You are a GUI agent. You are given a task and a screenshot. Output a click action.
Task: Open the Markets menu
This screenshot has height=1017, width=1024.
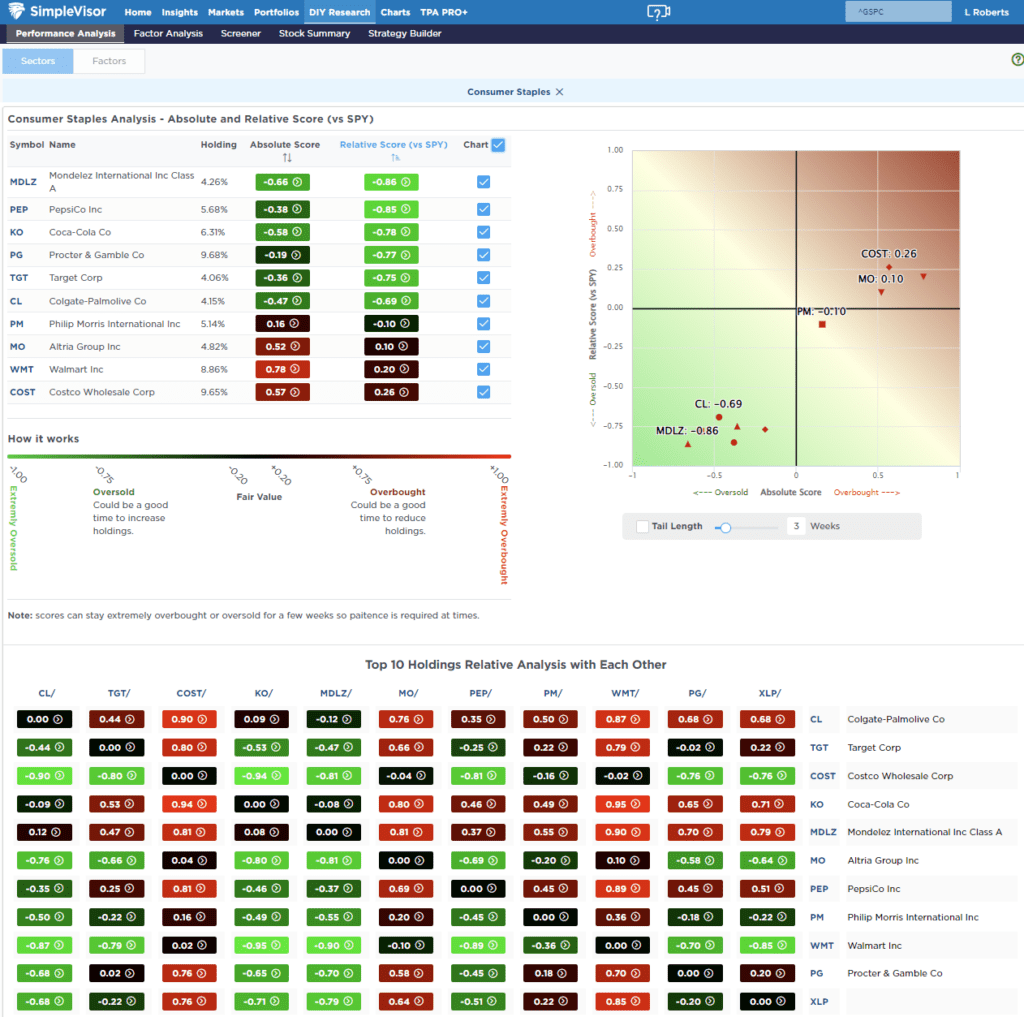click(226, 13)
